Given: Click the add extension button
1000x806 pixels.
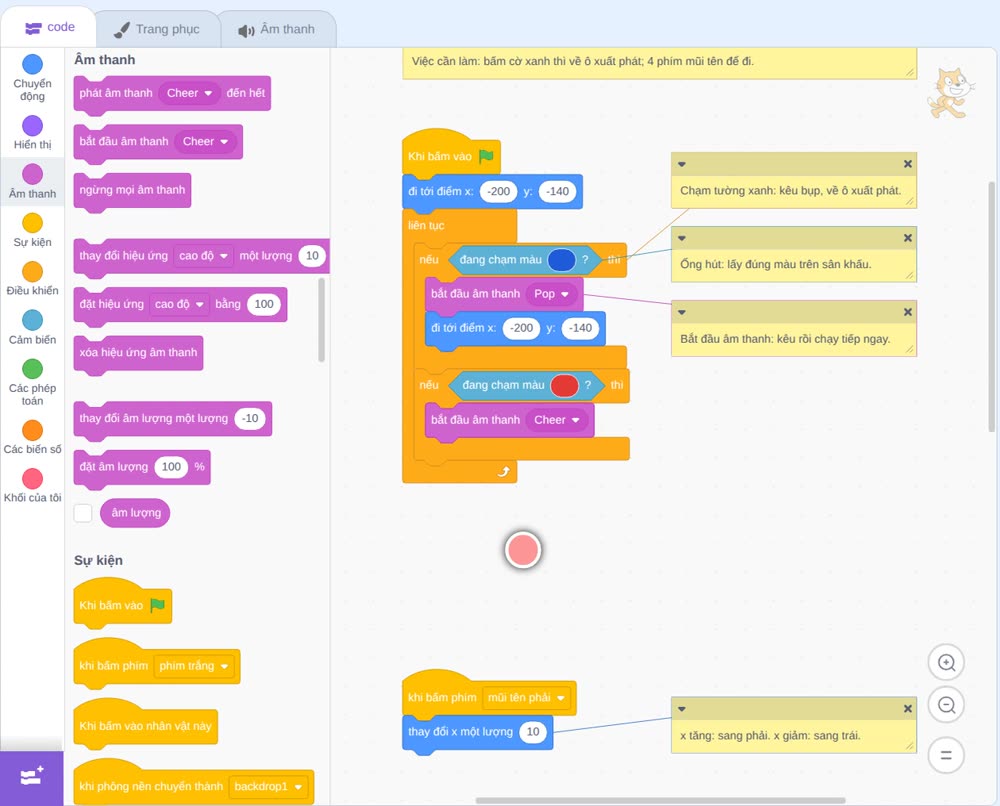Looking at the screenshot, I should point(31,777).
